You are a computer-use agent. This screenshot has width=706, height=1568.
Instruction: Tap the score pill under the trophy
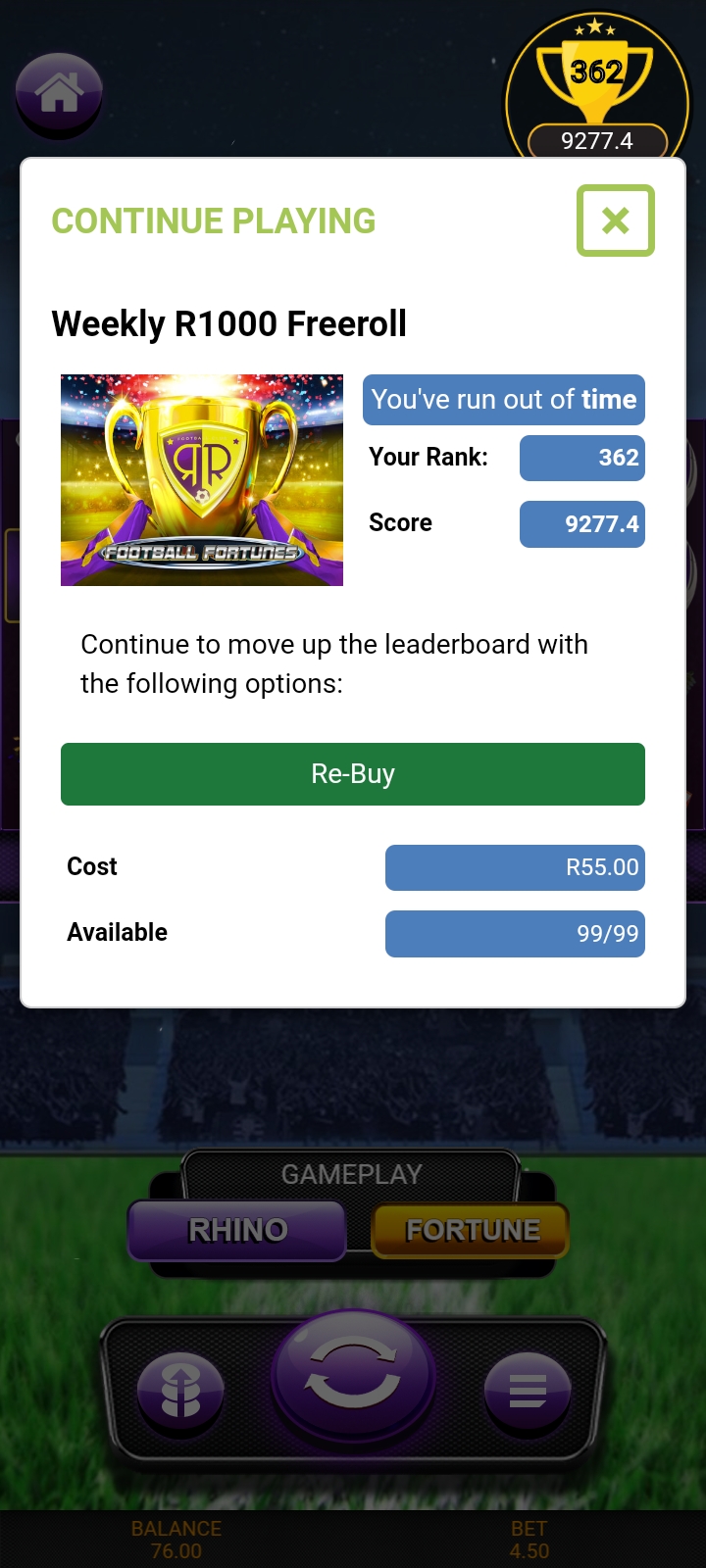[x=597, y=141]
